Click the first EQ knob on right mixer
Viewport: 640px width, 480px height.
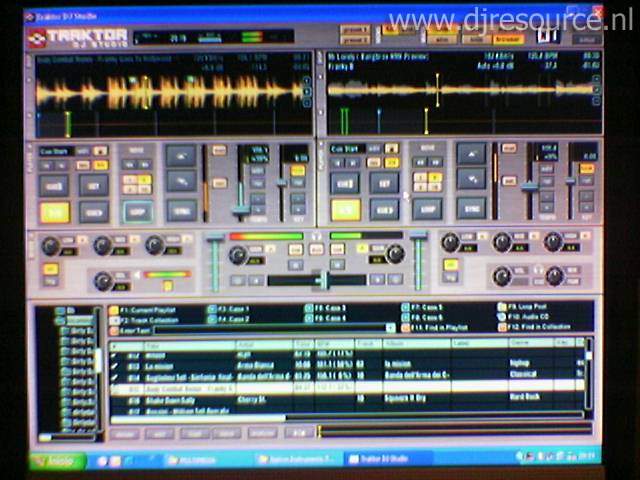(x=450, y=242)
